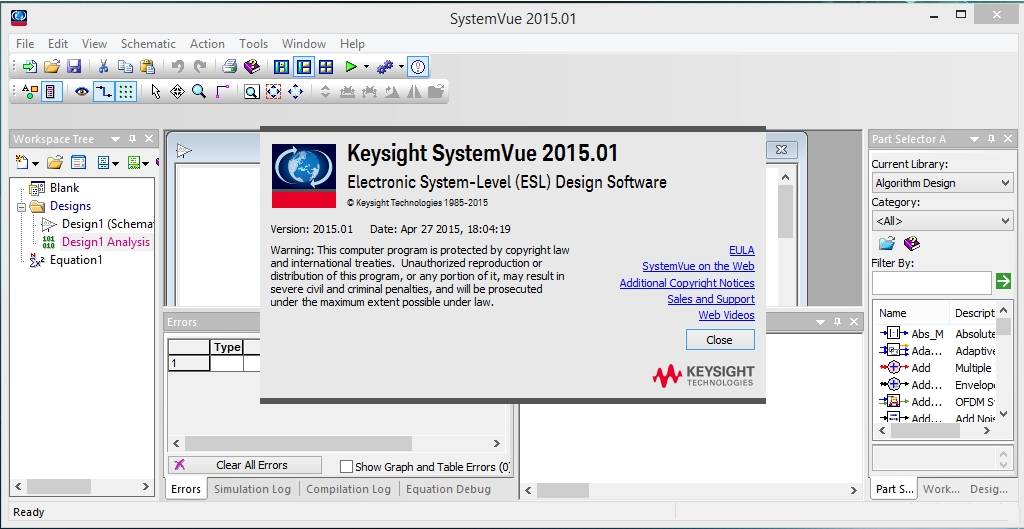Run the simulation with the green play icon
This screenshot has height=529, width=1024.
click(351, 67)
